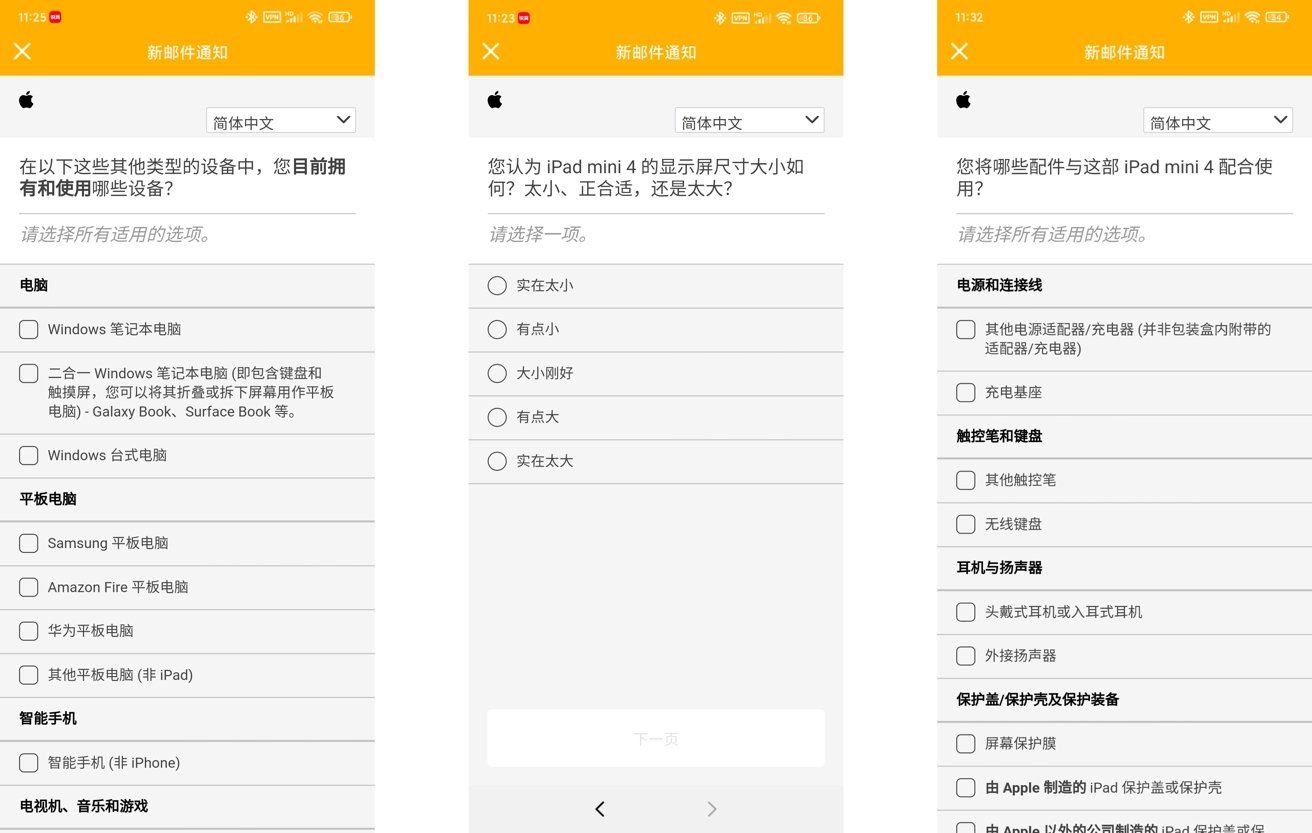This screenshot has width=1312, height=833.
Task: Tap the battery icon in the right screen's status bar
Action: tap(1277, 17)
